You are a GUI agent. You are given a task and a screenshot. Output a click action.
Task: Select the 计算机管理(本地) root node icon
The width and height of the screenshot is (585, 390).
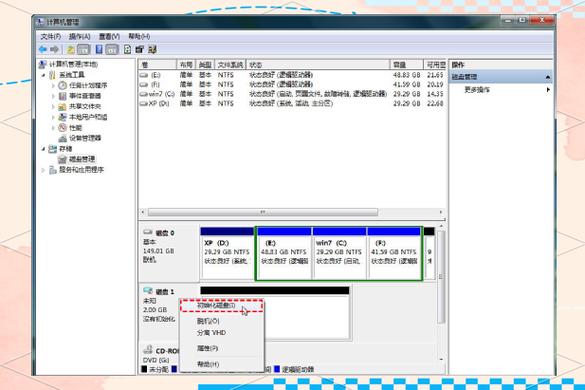[43, 65]
